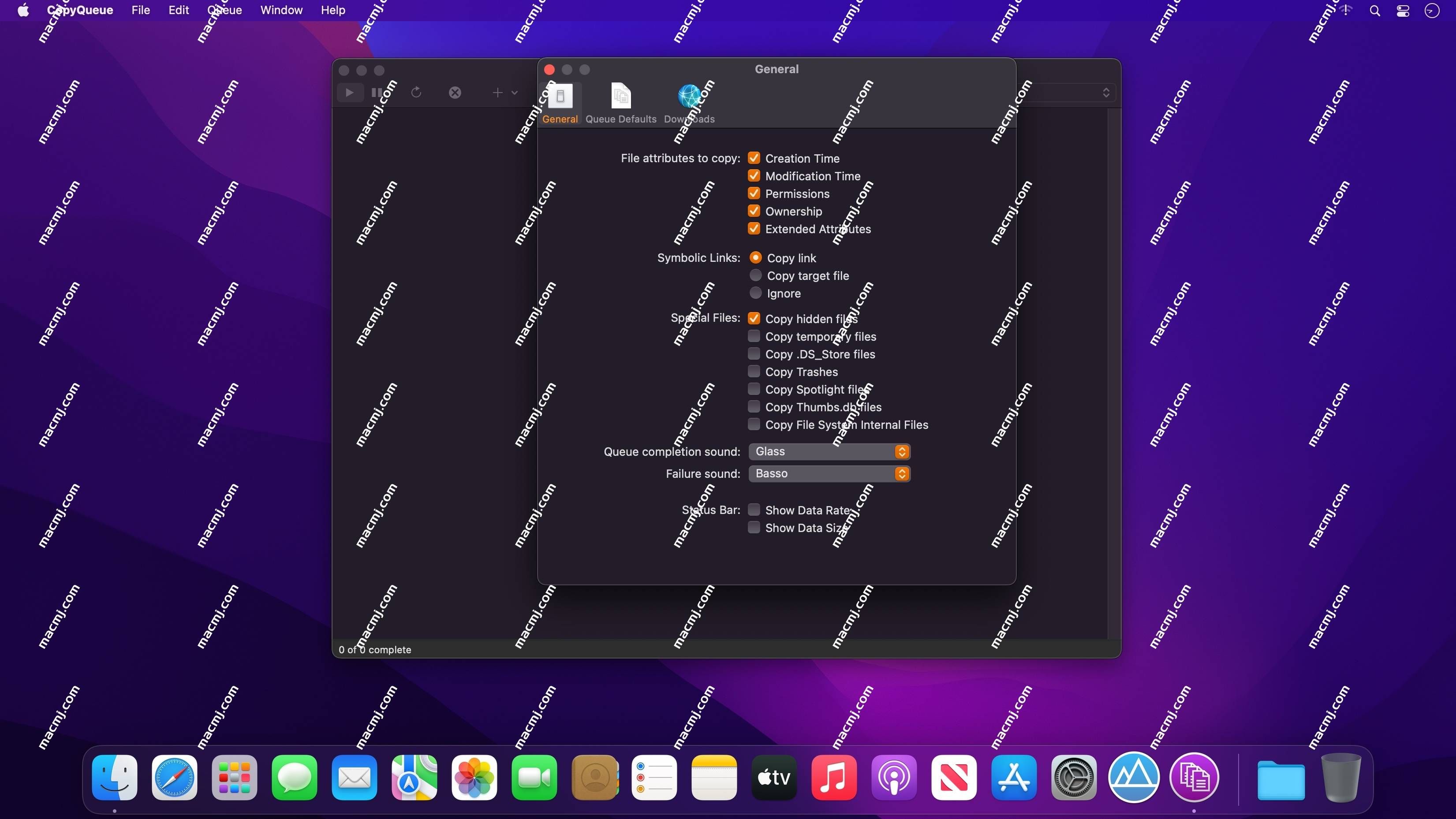Viewport: 1456px width, 819px height.
Task: Expand Failure sound dropdown selector
Action: coord(900,473)
